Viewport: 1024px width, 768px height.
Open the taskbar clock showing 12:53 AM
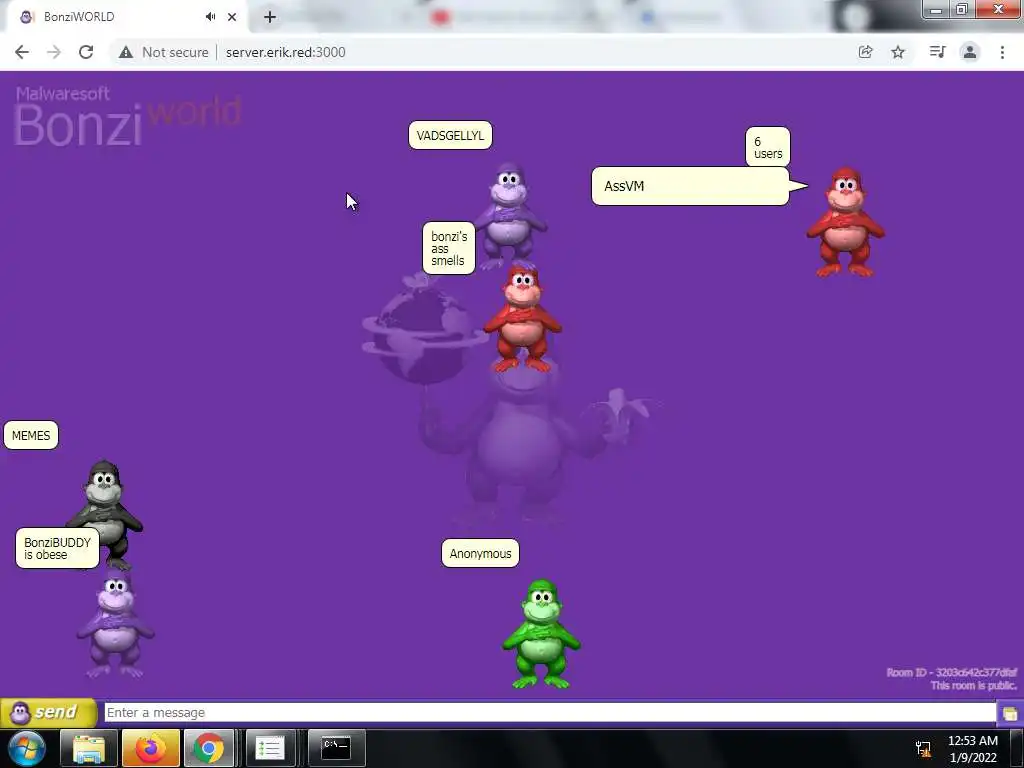click(x=972, y=749)
